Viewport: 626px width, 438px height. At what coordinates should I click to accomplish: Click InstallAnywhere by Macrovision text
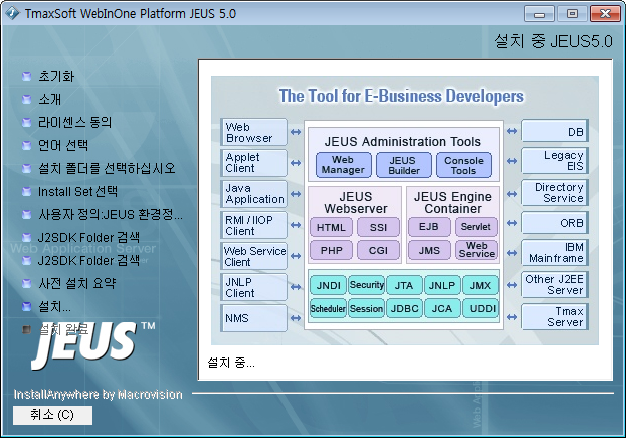point(98,395)
